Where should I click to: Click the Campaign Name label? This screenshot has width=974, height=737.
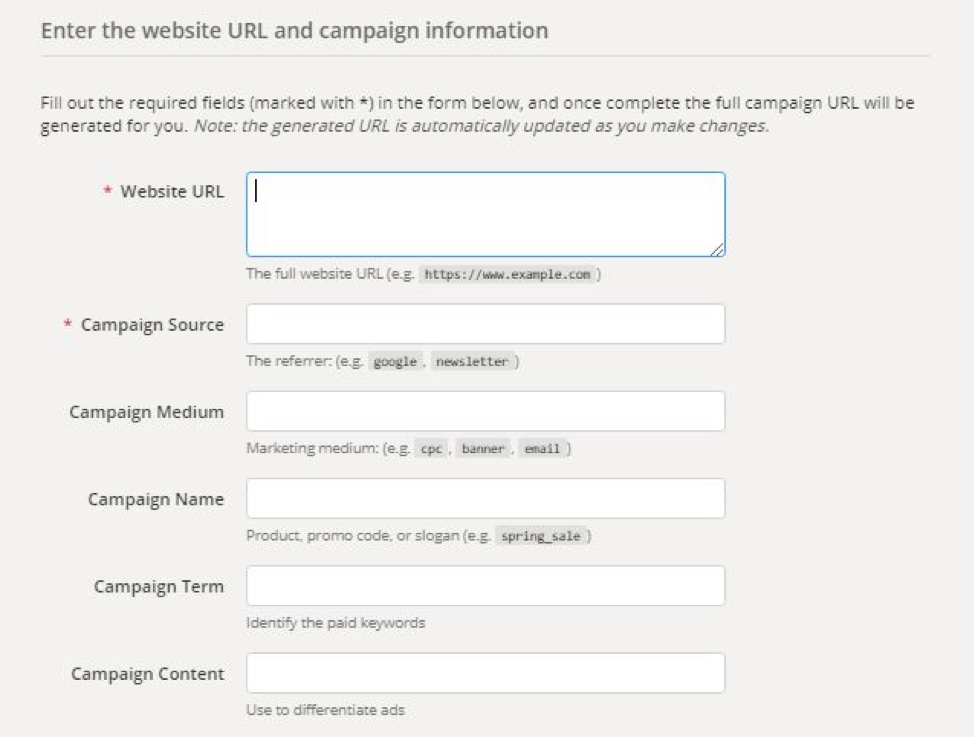coord(156,500)
